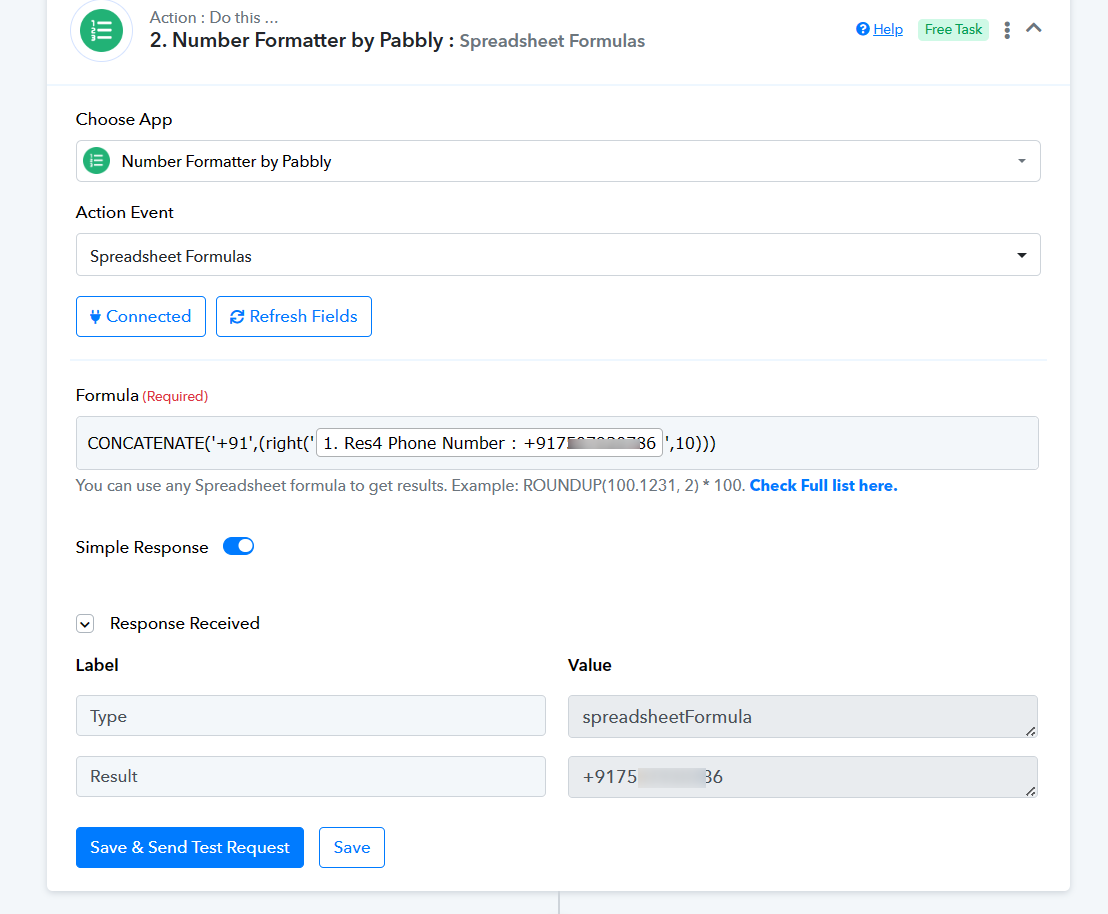Click Refresh Fields button

pyautogui.click(x=293, y=316)
